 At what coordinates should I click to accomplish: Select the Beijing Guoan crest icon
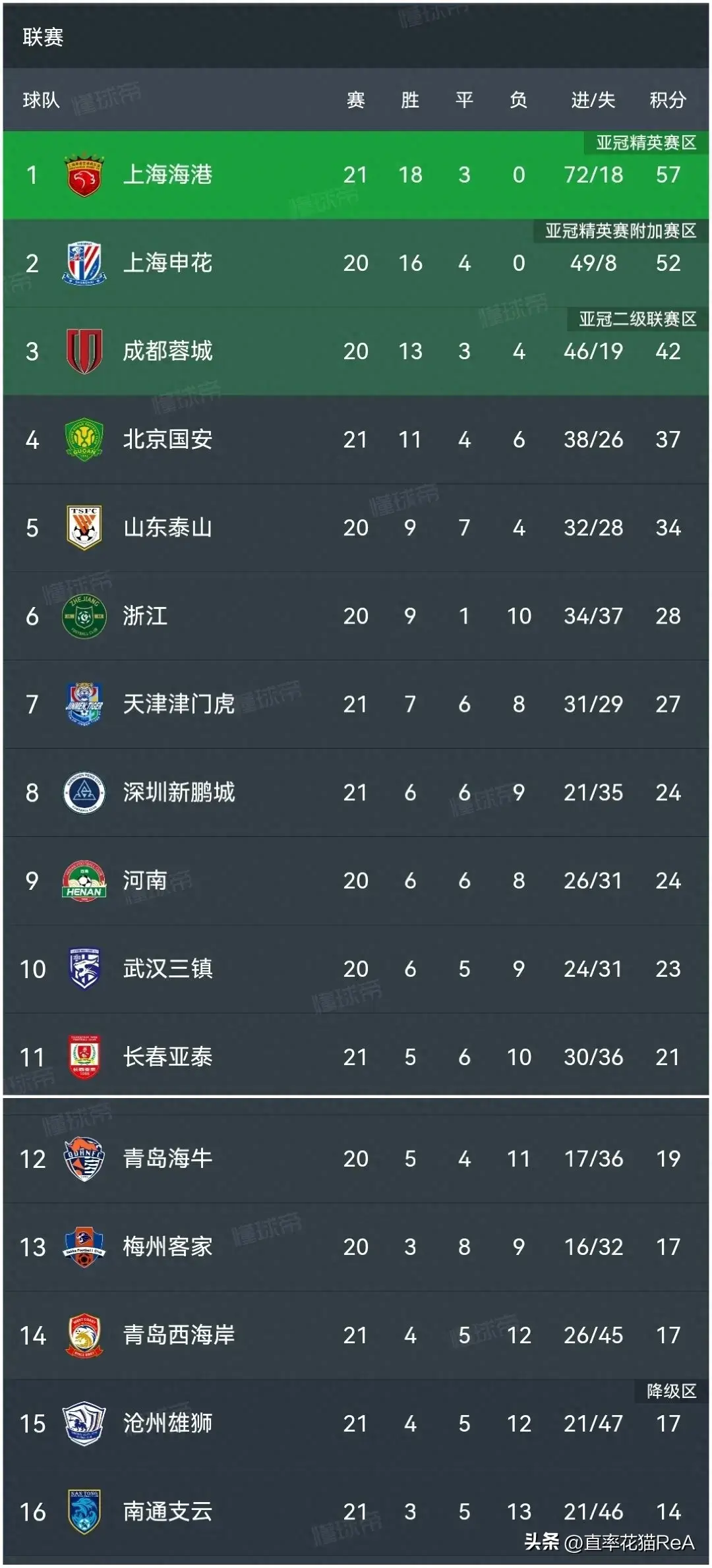(86, 440)
